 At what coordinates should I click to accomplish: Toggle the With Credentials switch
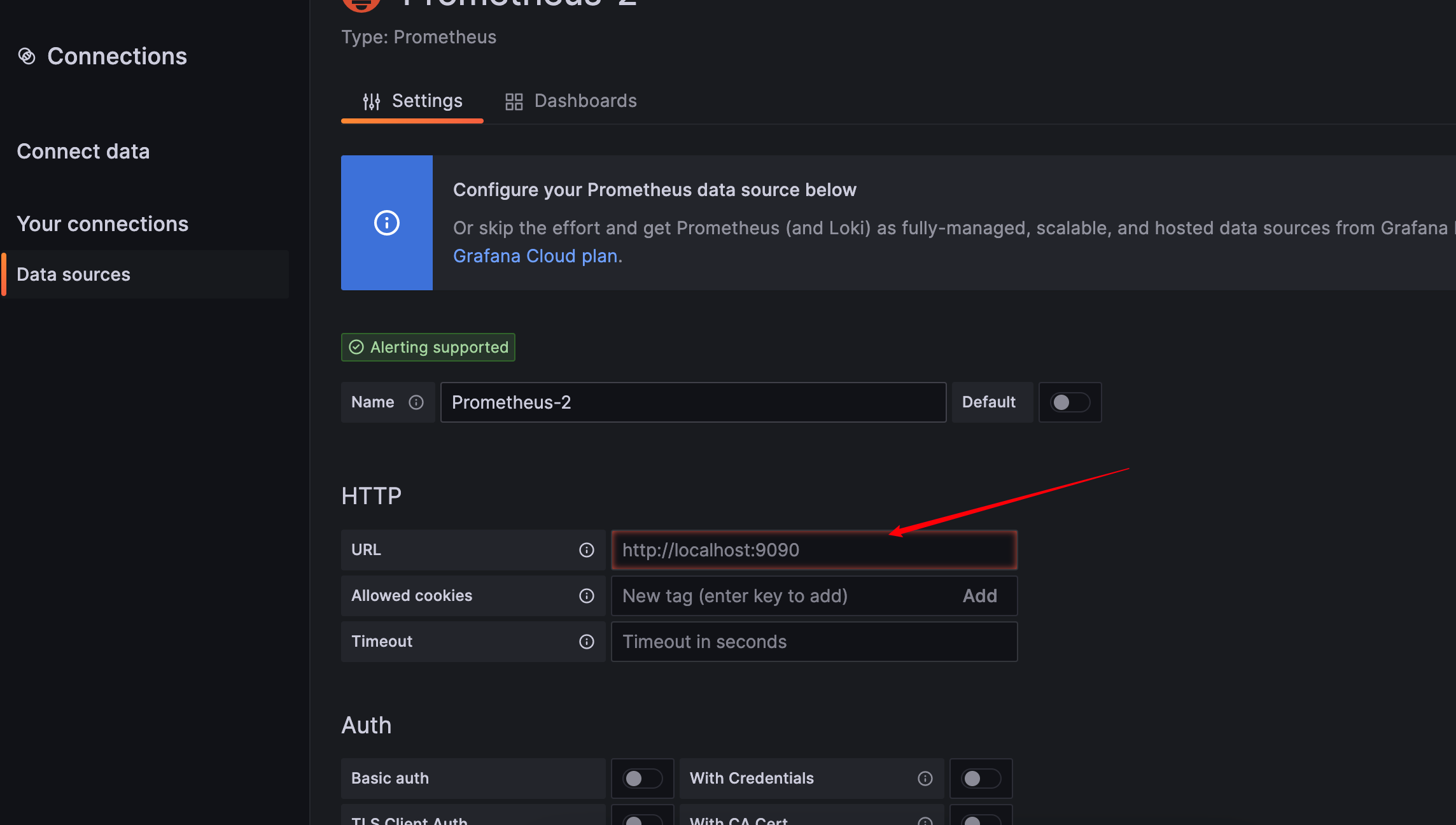[981, 779]
